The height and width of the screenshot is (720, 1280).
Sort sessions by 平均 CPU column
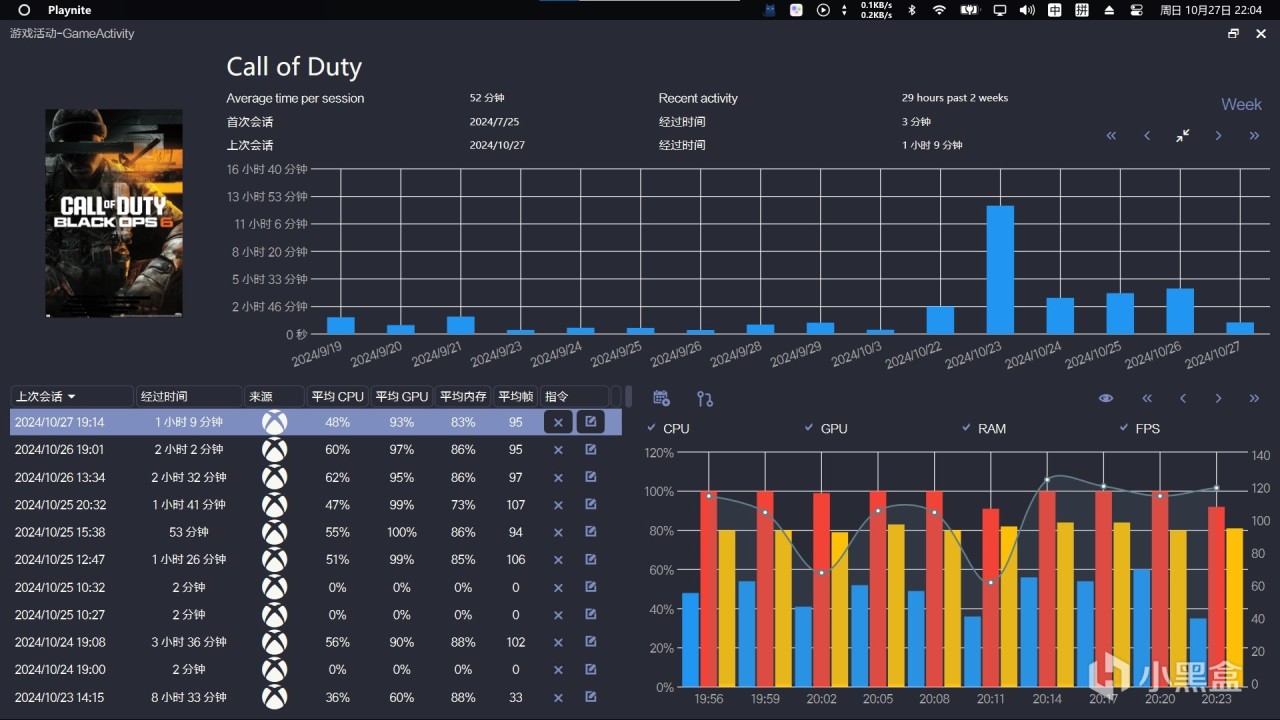tap(338, 397)
